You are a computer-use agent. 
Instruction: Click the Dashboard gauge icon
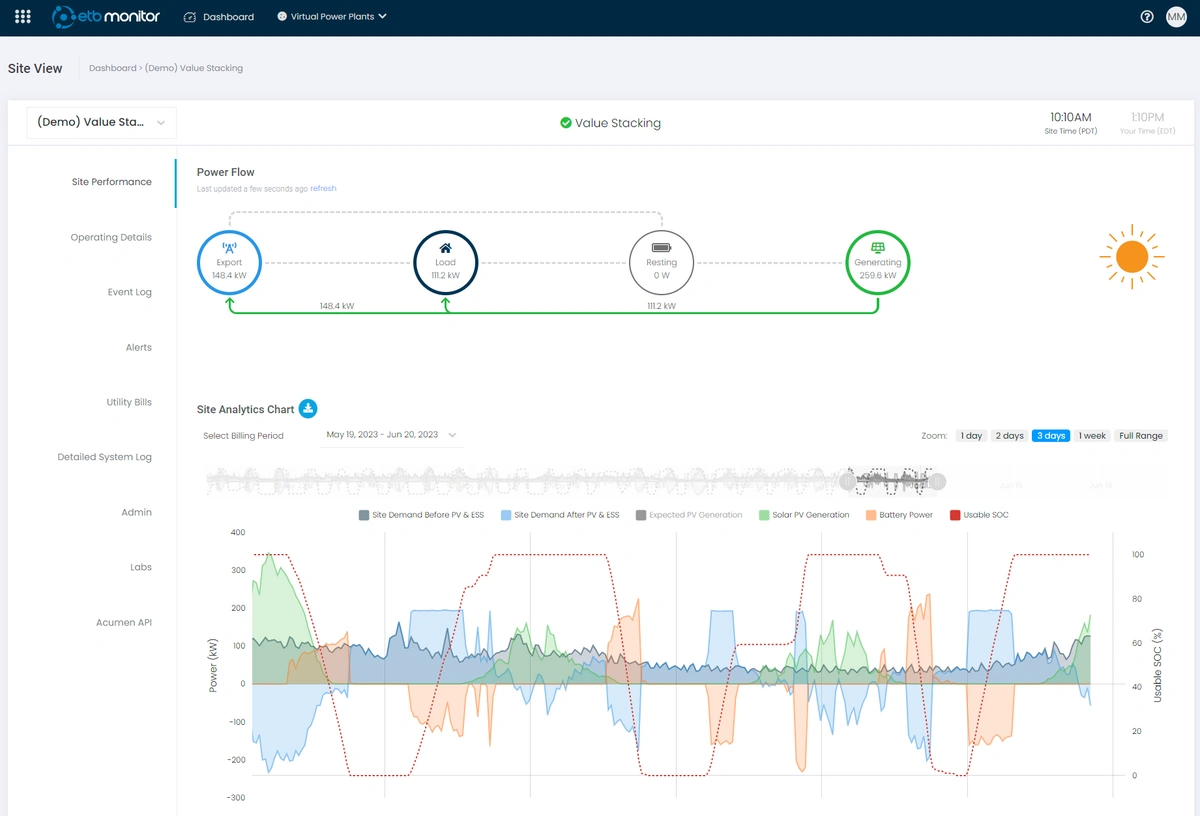[x=190, y=17]
